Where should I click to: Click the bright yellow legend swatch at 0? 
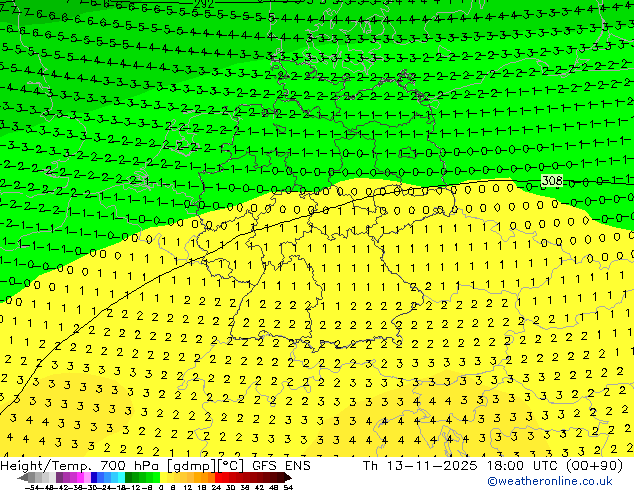pyautogui.click(x=164, y=478)
